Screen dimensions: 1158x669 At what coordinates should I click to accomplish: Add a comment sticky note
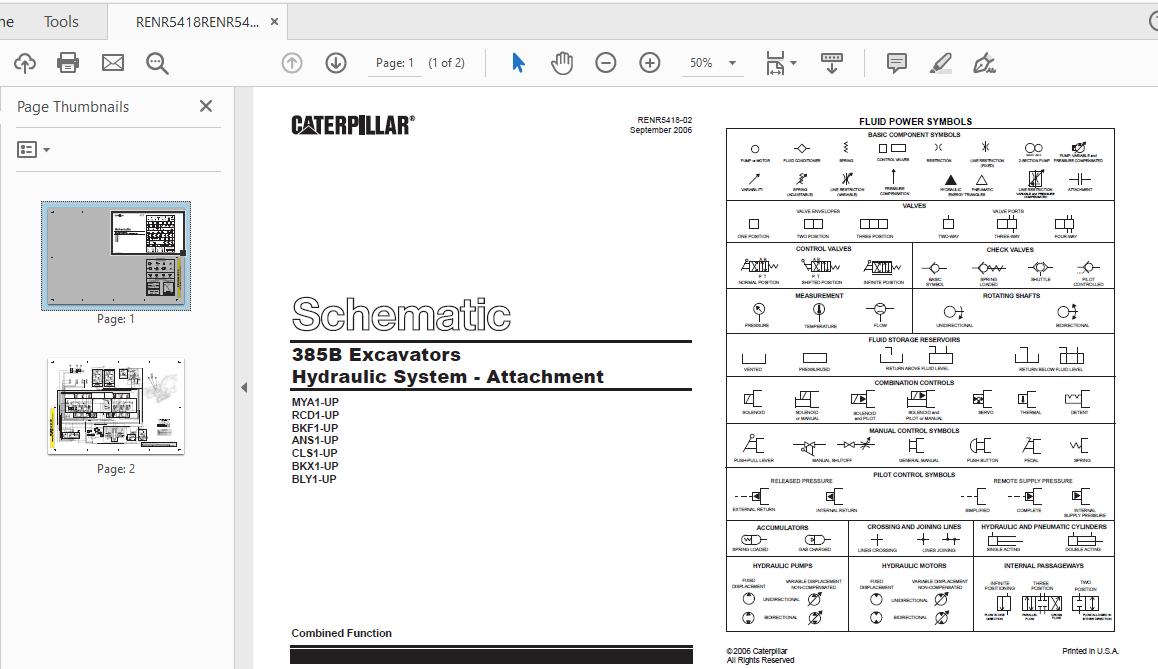[897, 63]
